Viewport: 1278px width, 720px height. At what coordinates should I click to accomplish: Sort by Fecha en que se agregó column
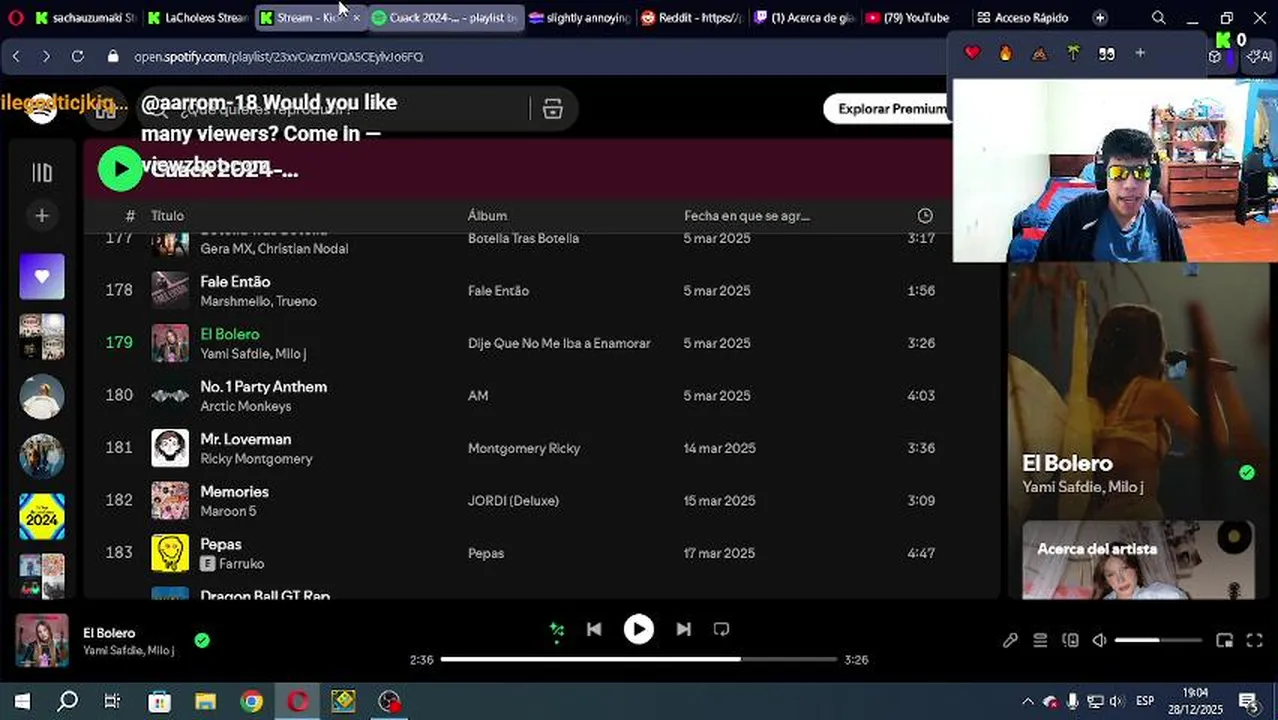point(747,216)
